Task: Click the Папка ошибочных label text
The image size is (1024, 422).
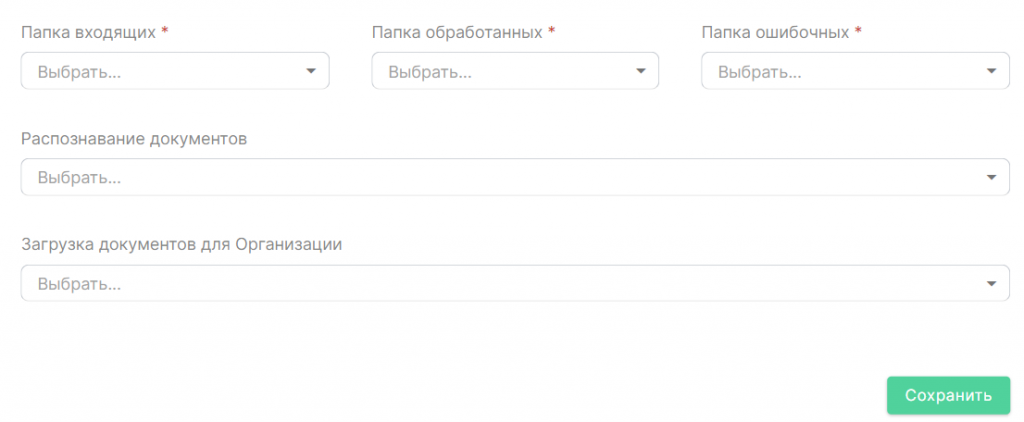Action: (775, 33)
